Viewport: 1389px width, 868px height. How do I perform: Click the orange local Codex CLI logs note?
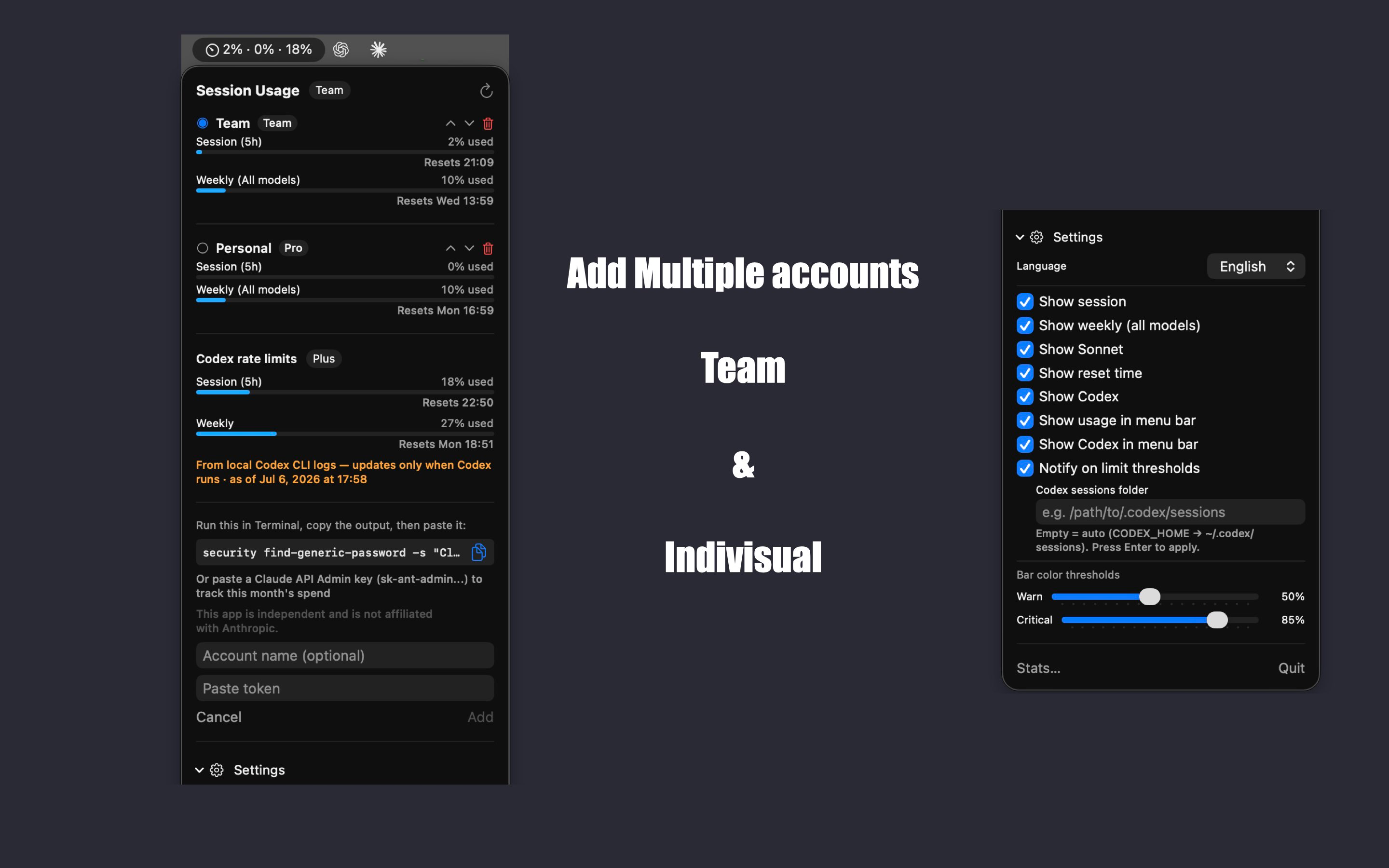(344, 472)
